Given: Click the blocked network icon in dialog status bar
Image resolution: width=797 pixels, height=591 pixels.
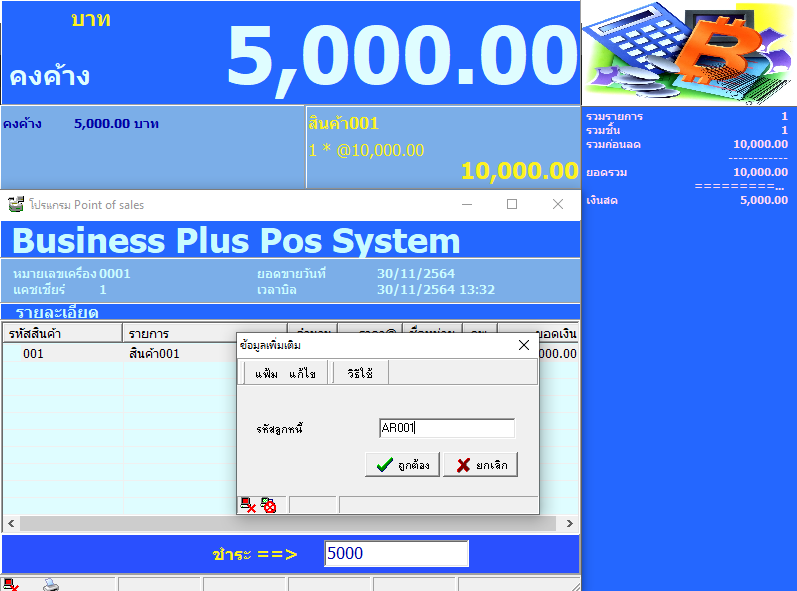Looking at the screenshot, I should 268,505.
